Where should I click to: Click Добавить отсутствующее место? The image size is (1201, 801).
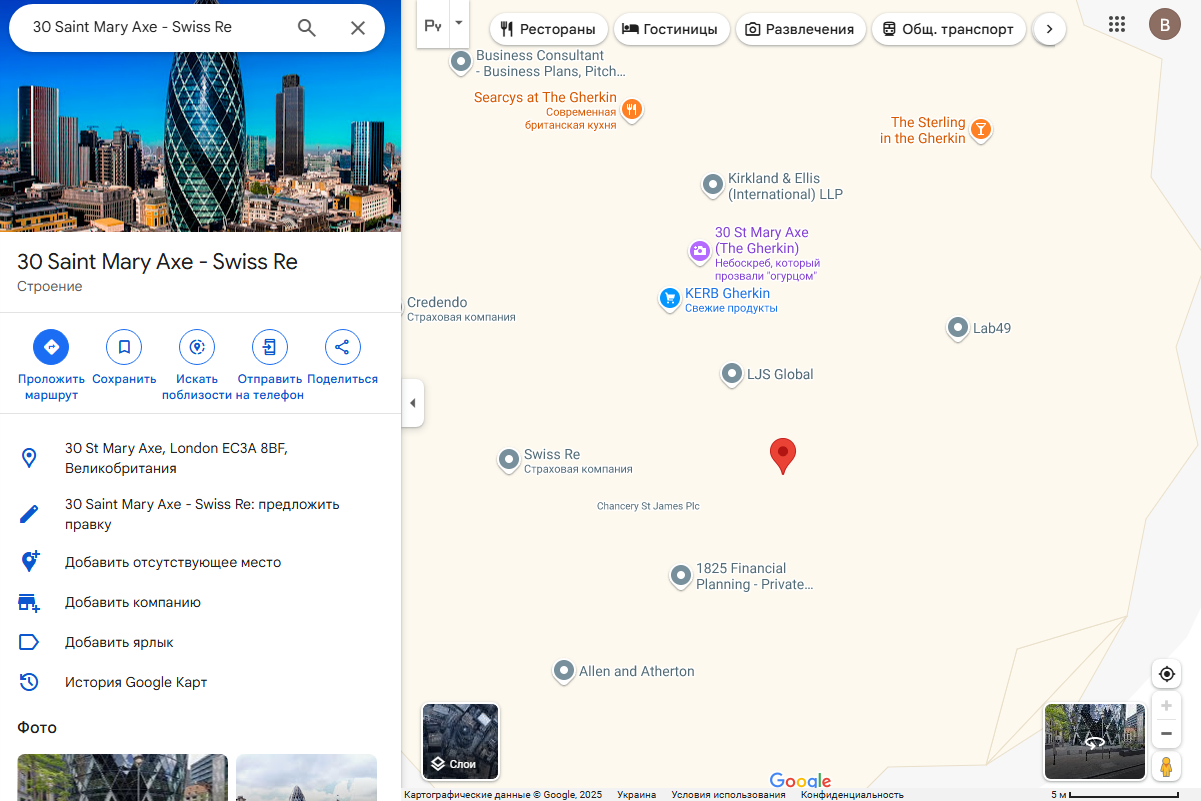(200, 562)
